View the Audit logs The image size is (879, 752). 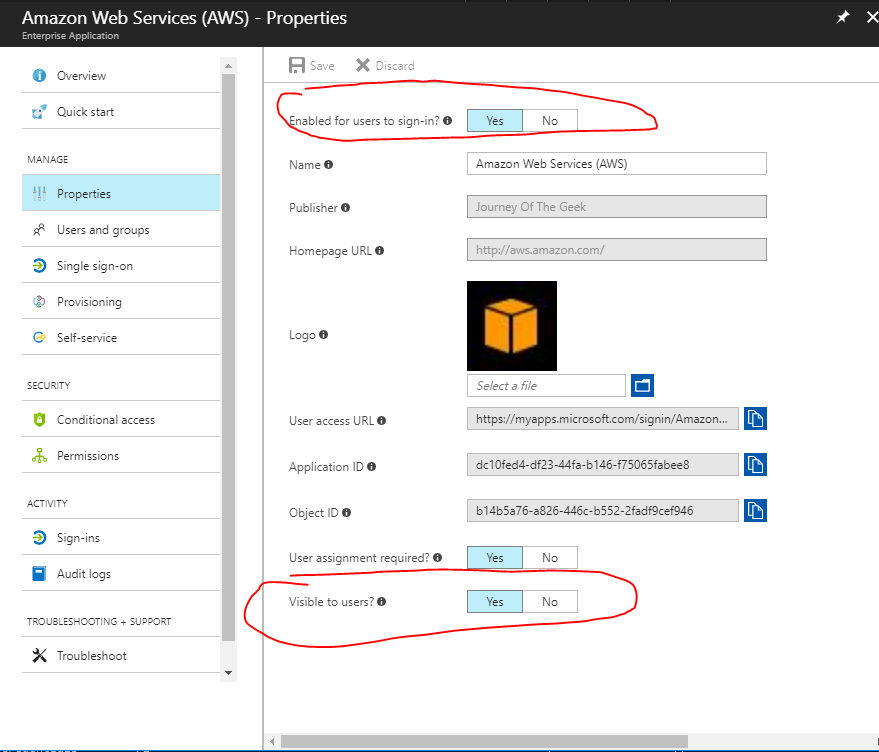(121, 574)
